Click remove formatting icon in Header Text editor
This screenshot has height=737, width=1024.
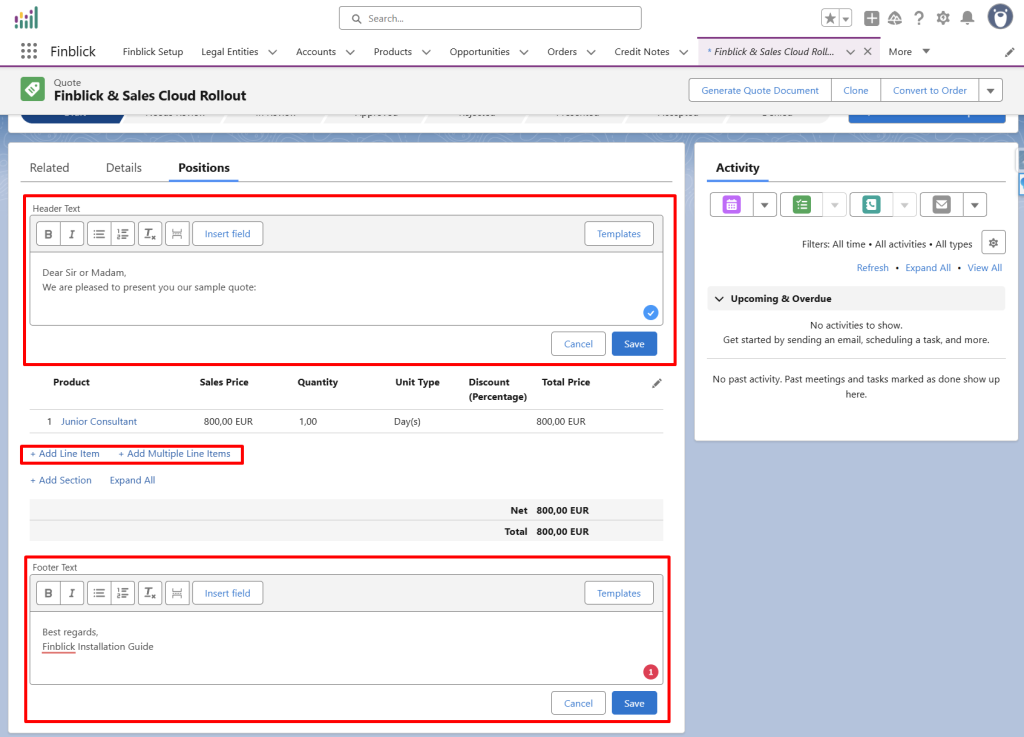[150, 234]
